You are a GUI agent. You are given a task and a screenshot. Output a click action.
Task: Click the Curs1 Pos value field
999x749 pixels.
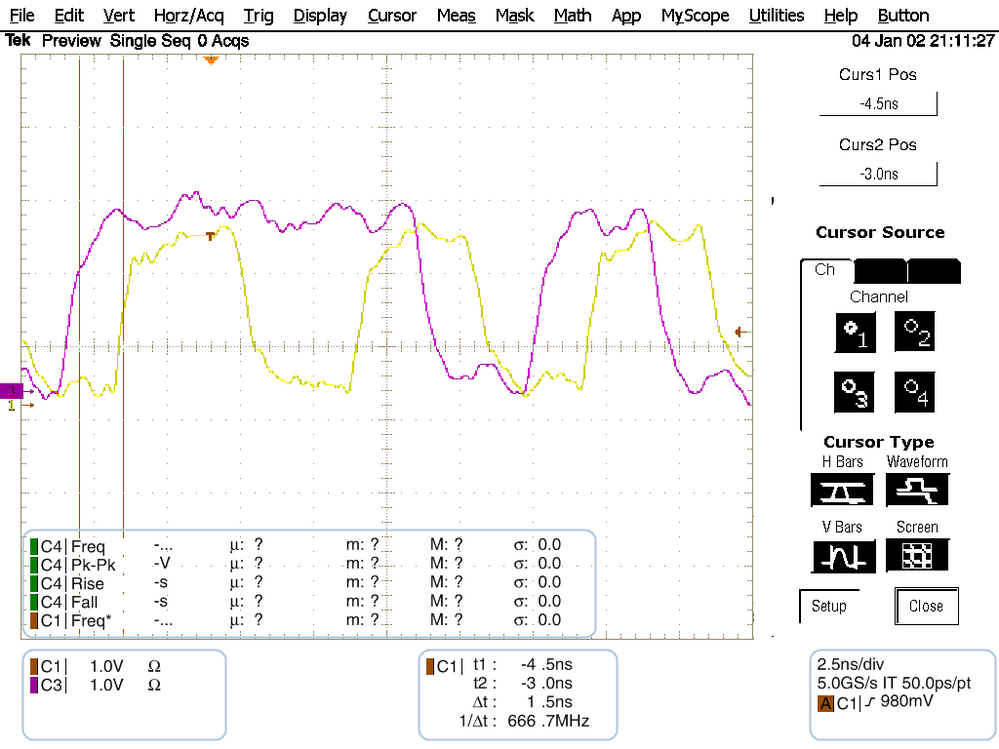878,104
